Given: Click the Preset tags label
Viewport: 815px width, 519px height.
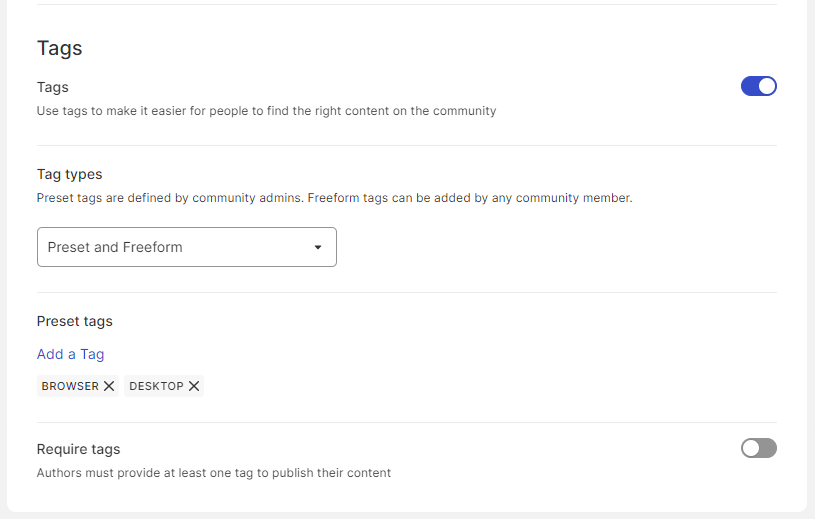Looking at the screenshot, I should pos(74,321).
